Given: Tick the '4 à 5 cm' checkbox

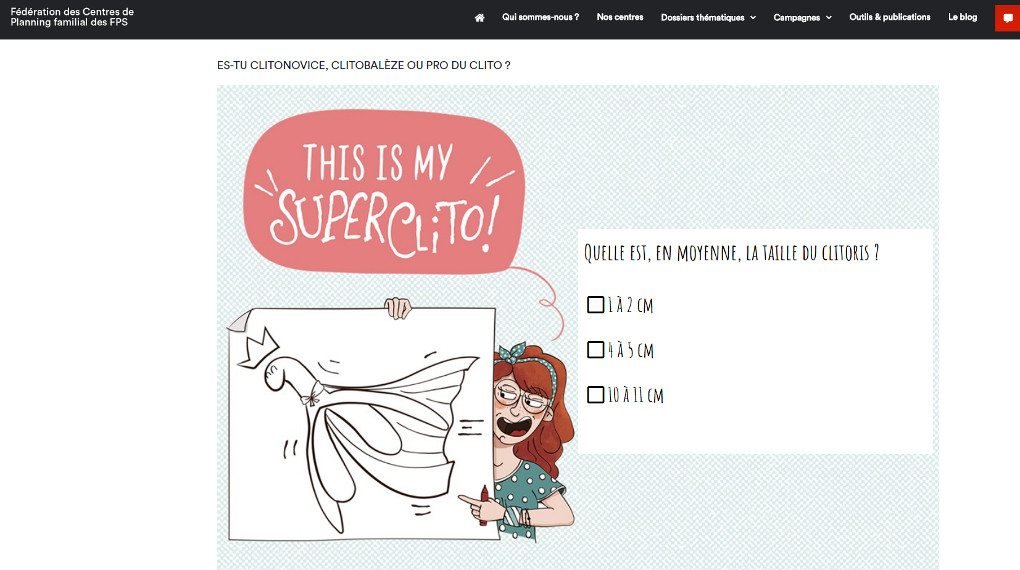Looking at the screenshot, I should pyautogui.click(x=595, y=349).
